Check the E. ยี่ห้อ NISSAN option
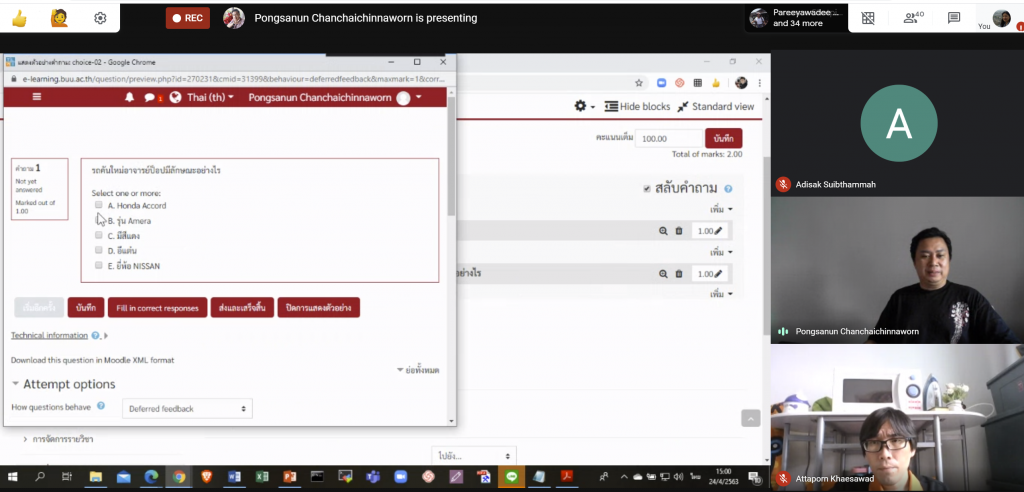The height and width of the screenshot is (492, 1024). click(99, 265)
